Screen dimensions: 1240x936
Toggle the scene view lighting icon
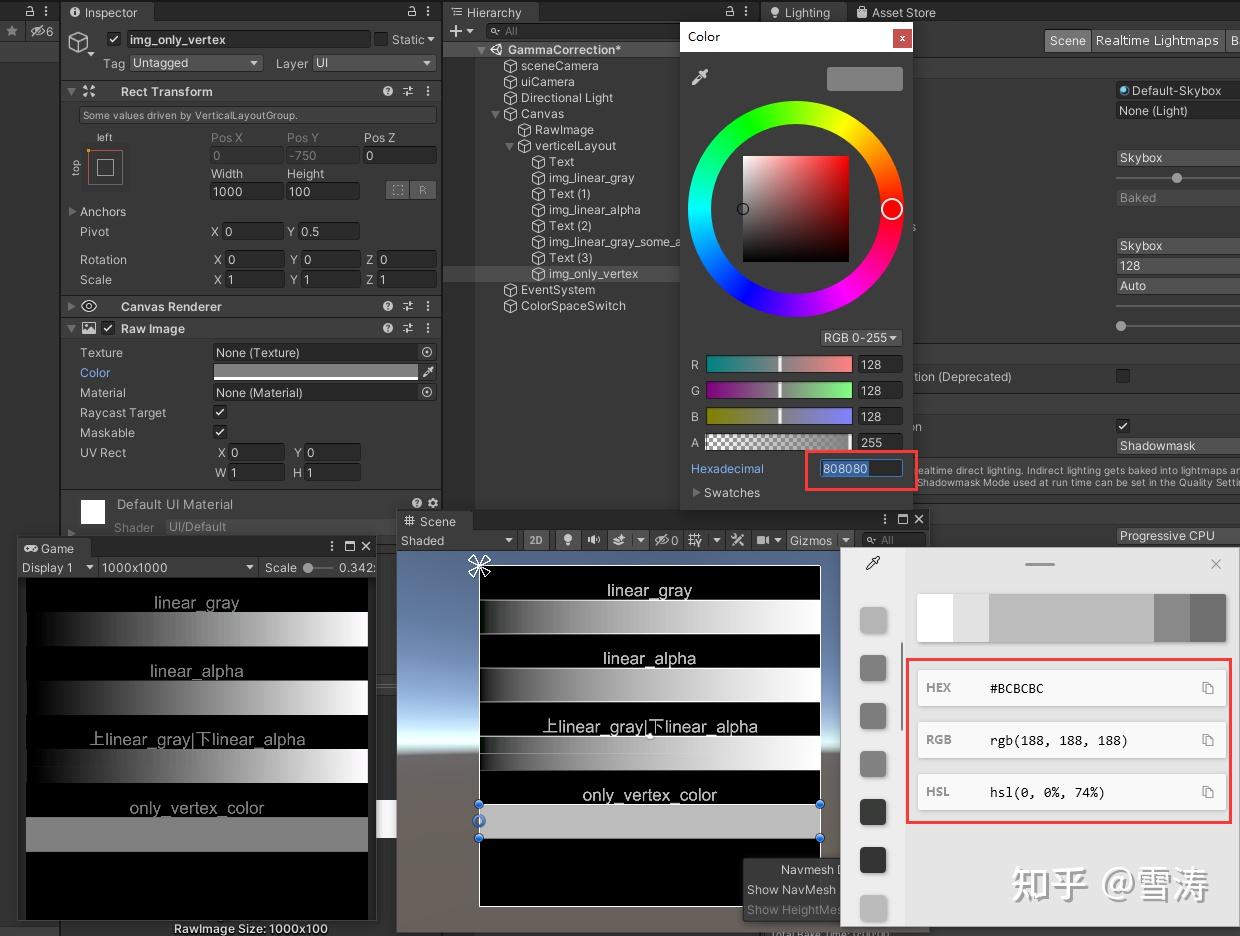pos(568,540)
